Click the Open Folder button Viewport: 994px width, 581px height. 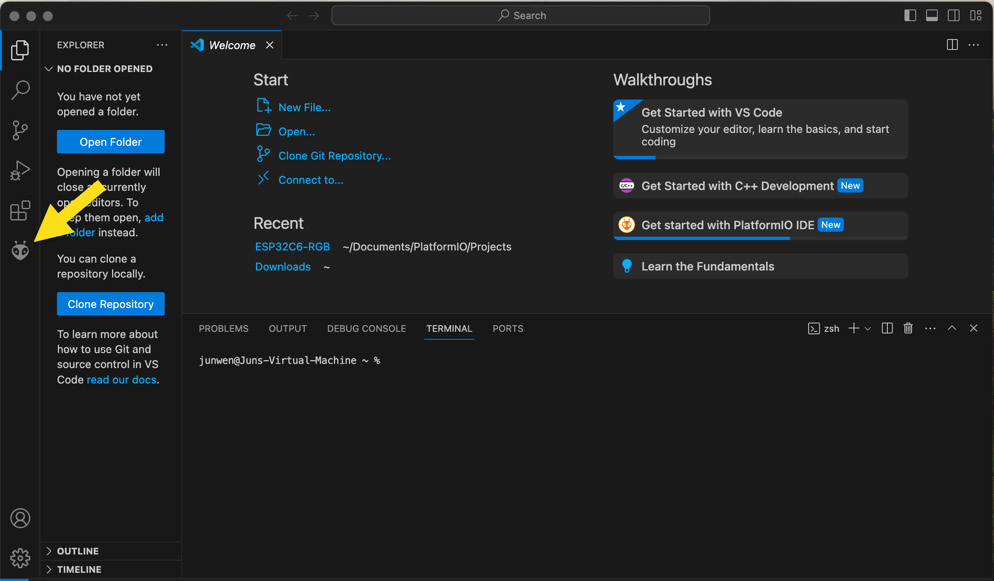111,142
